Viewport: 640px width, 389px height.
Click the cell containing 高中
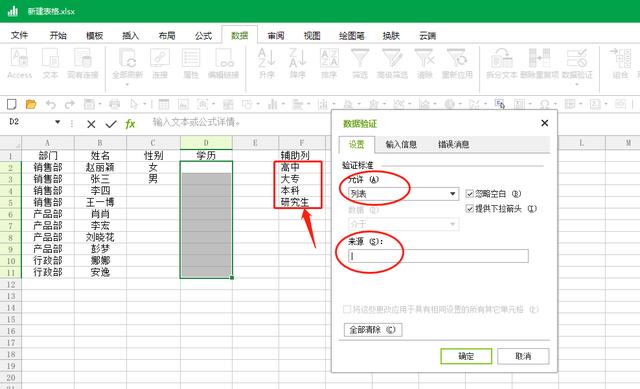coord(302,167)
